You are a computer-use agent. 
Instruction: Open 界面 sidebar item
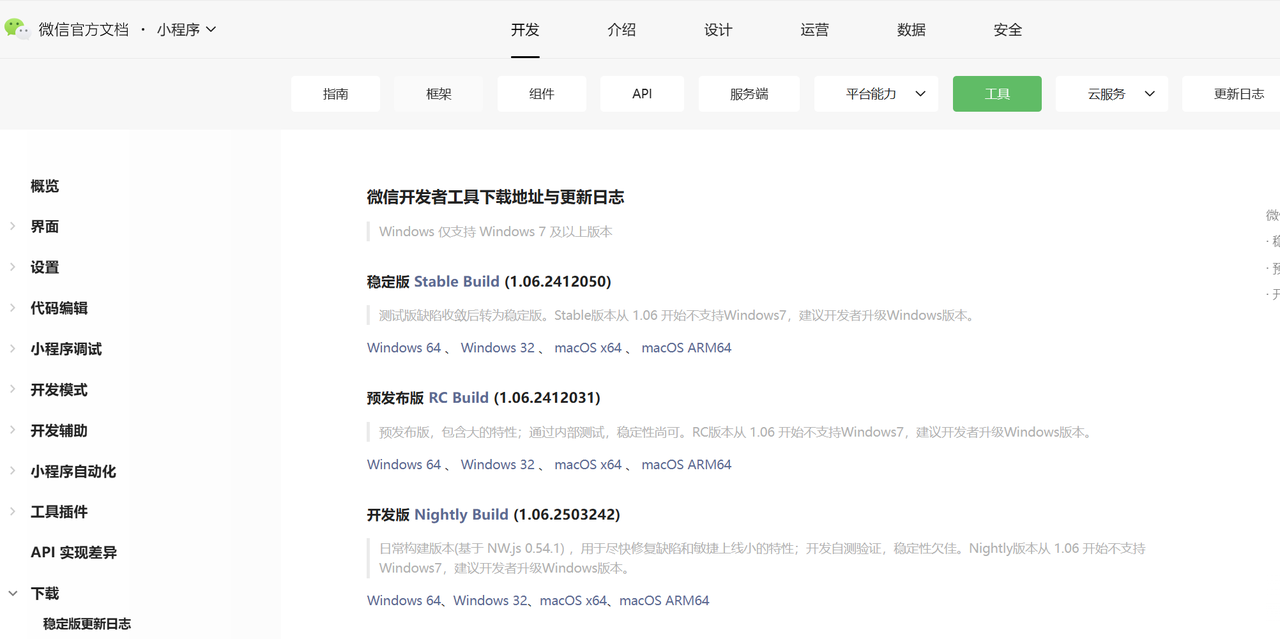[45, 227]
